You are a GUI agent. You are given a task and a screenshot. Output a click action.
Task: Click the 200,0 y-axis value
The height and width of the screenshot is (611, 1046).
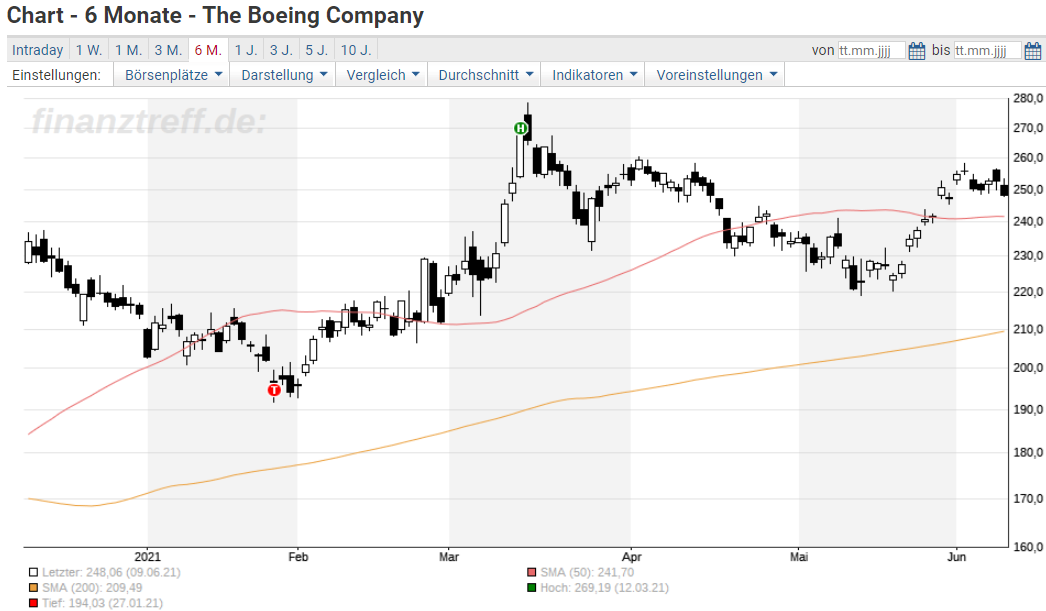point(1028,368)
